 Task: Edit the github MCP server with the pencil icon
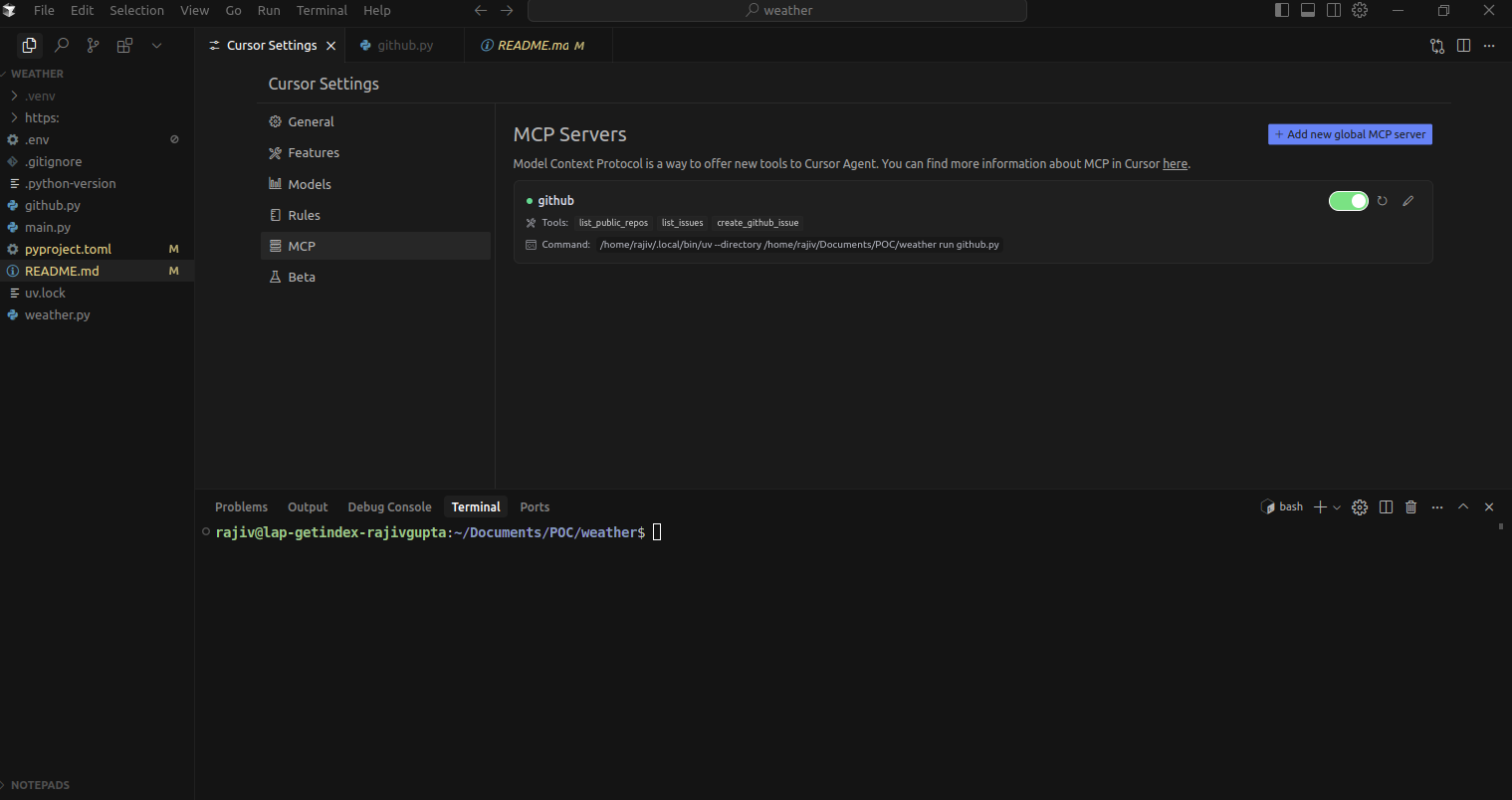(x=1407, y=201)
